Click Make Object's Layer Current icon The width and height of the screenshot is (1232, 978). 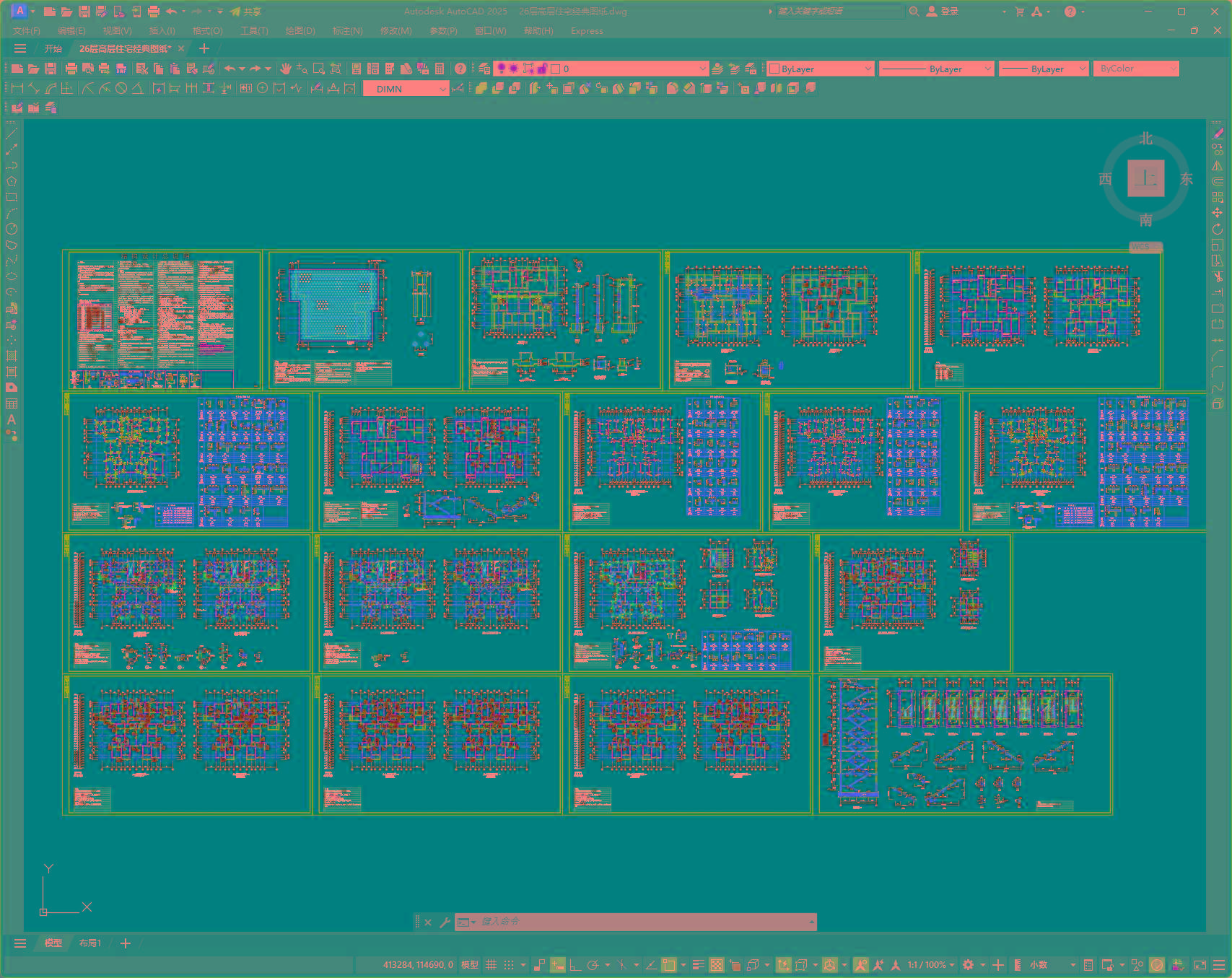pos(717,69)
